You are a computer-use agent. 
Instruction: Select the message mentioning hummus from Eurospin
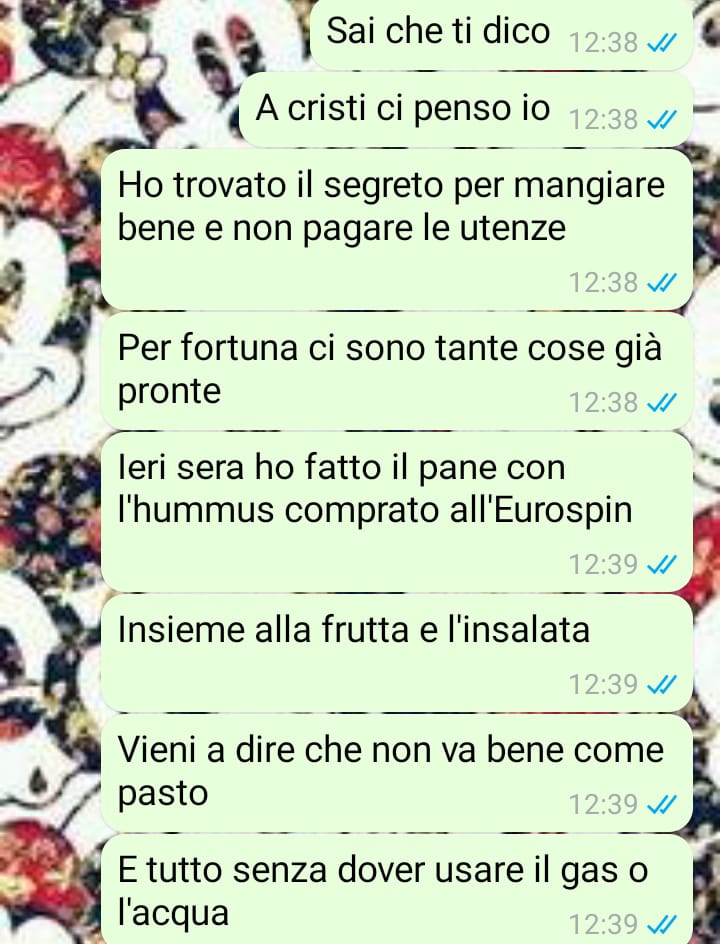click(x=397, y=512)
